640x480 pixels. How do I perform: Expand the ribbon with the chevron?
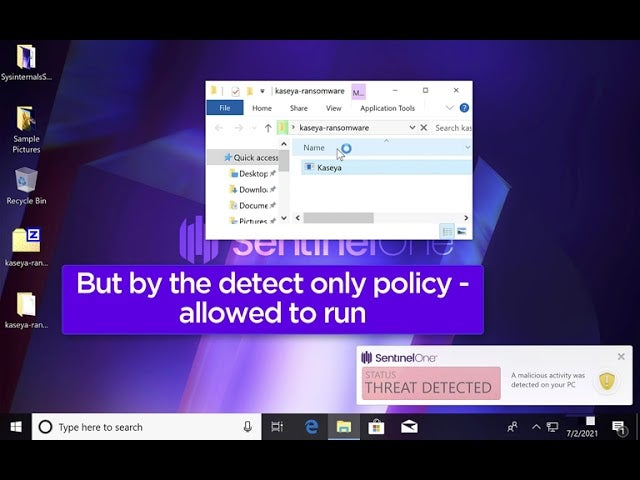pyautogui.click(x=449, y=108)
